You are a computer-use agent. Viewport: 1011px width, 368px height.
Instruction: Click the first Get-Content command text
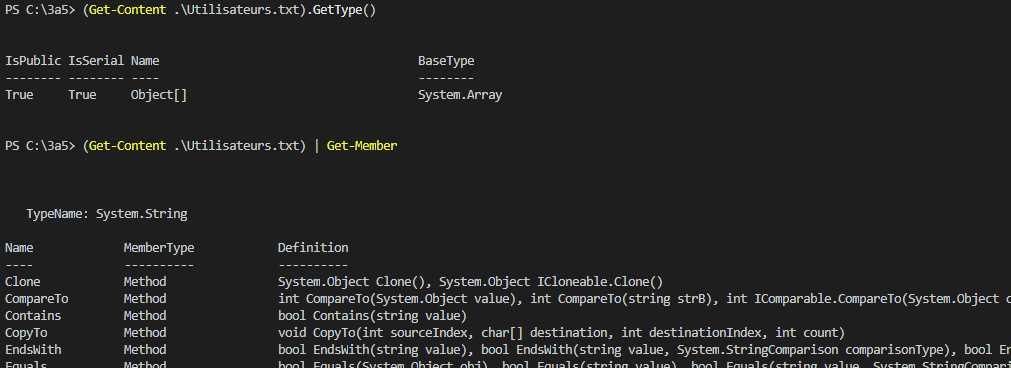pyautogui.click(x=127, y=11)
